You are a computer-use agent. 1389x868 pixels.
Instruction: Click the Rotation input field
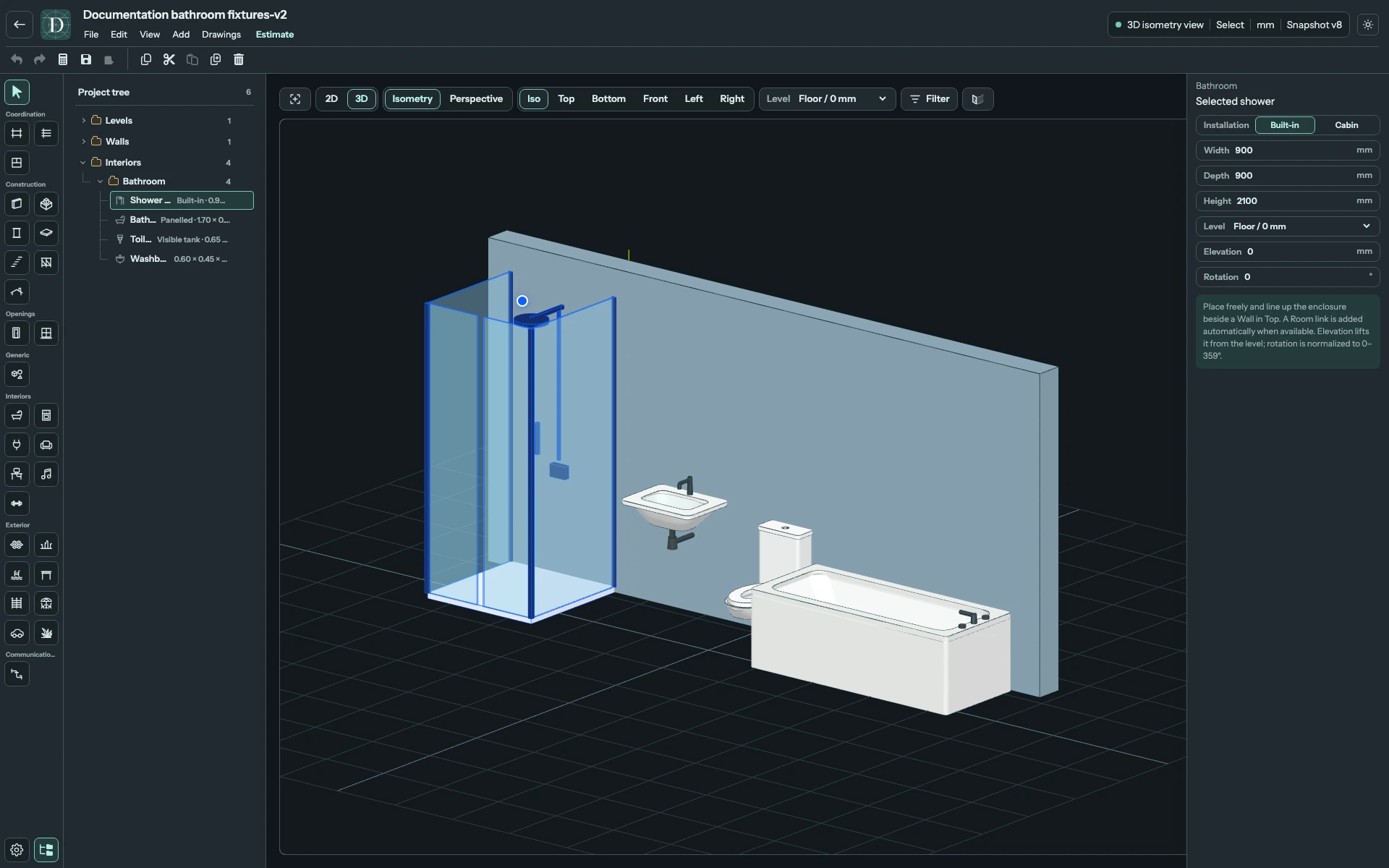tap(1288, 277)
